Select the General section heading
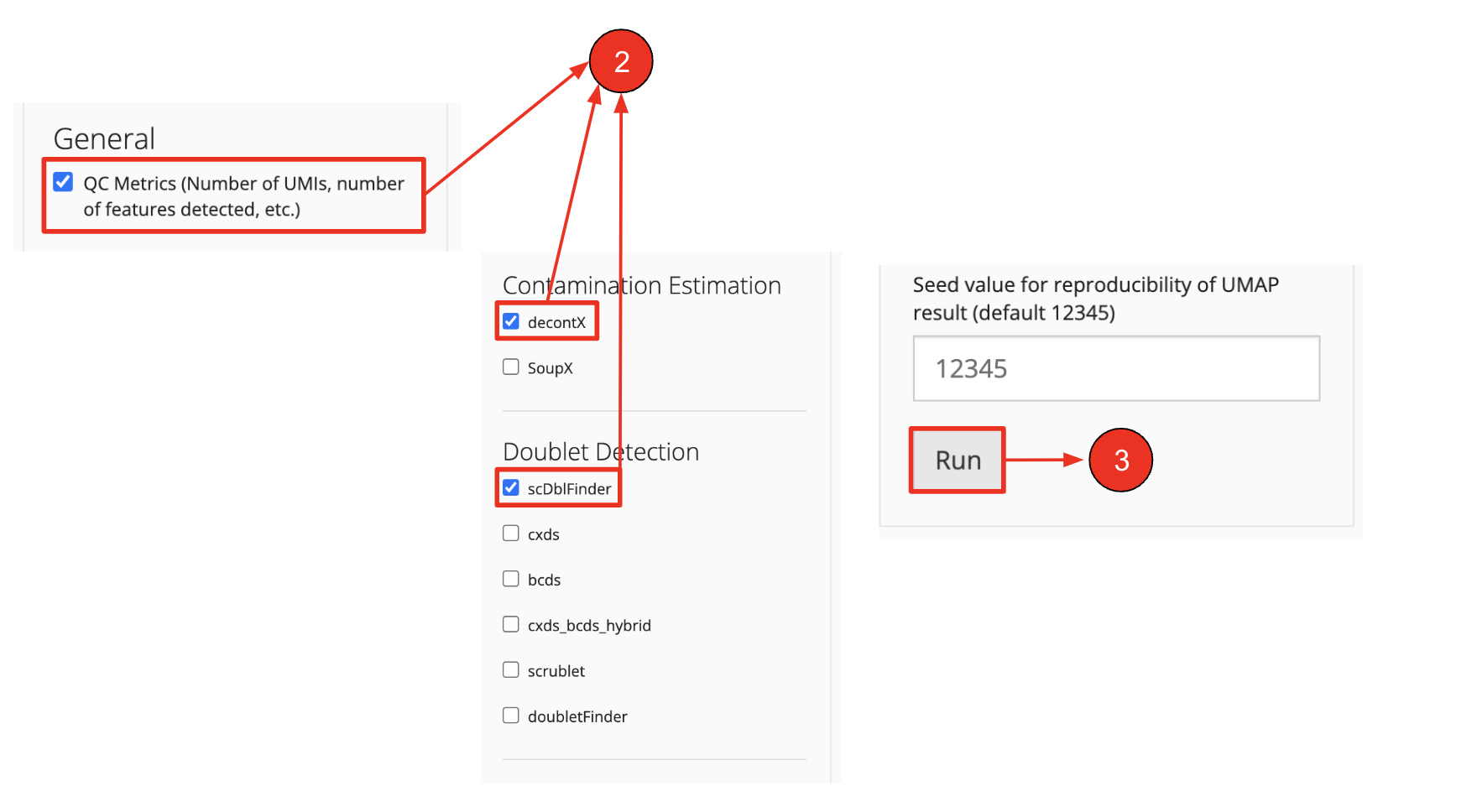The width and height of the screenshot is (1477, 812). tap(104, 138)
